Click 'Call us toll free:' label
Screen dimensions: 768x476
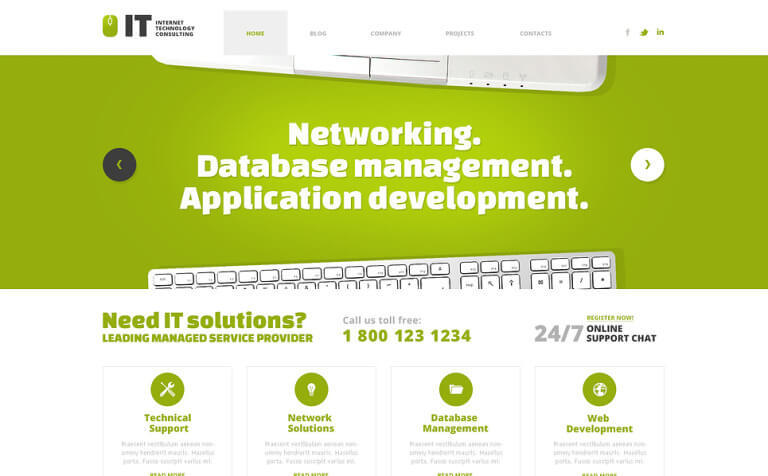pyautogui.click(x=382, y=320)
